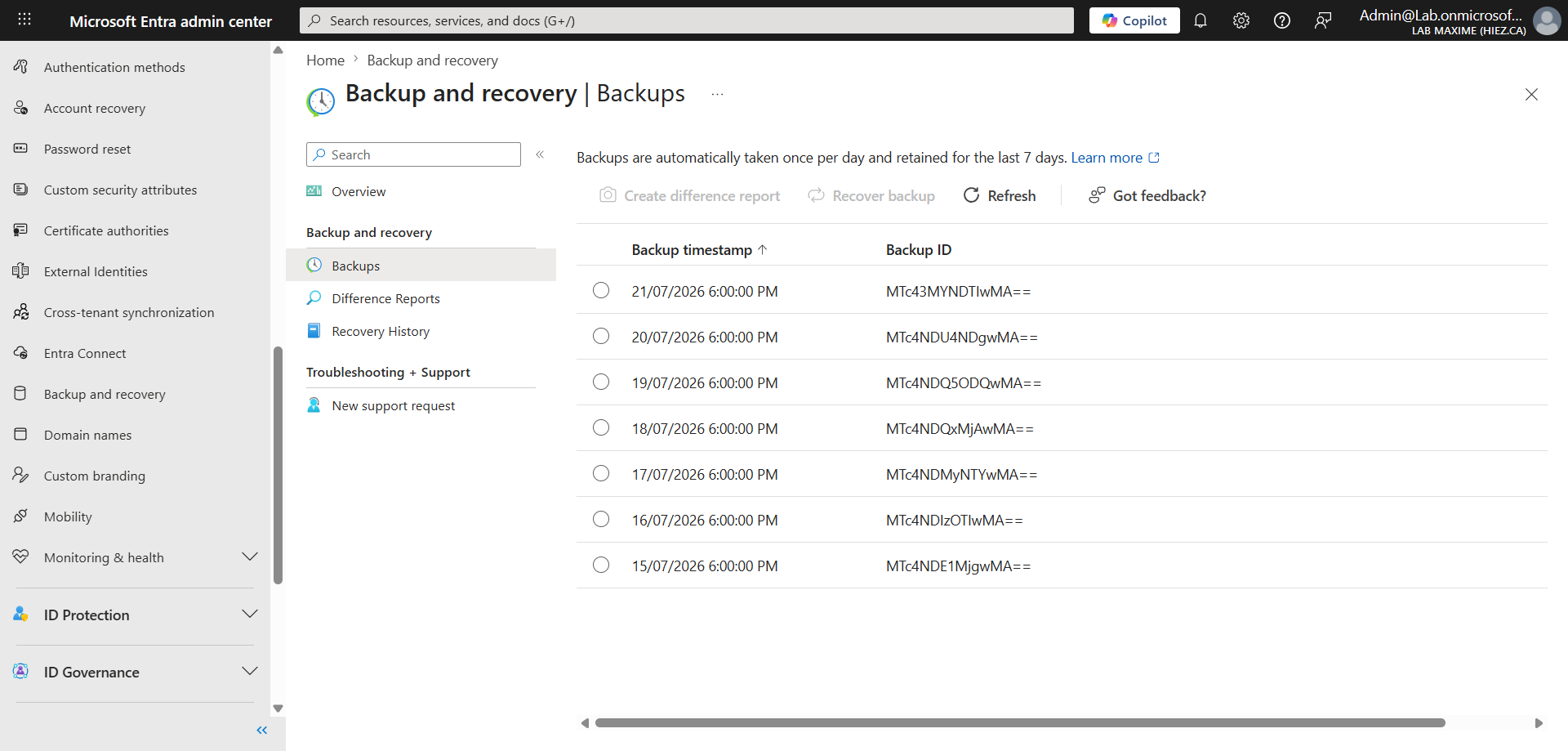This screenshot has width=1568, height=751.
Task: Click backup ID MTc43MYNDTIwMA==
Action: 958,291
